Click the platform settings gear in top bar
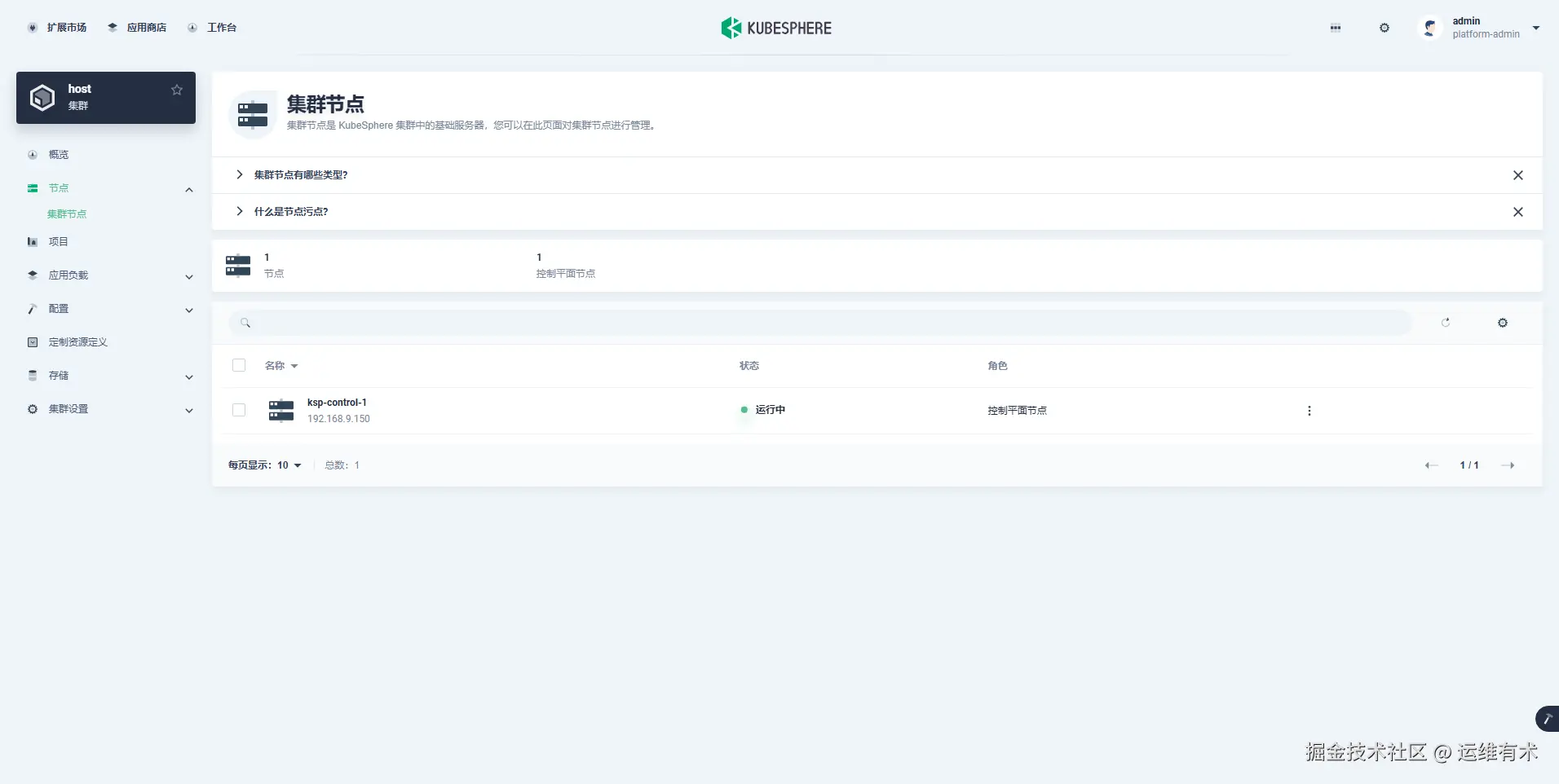 click(x=1385, y=28)
